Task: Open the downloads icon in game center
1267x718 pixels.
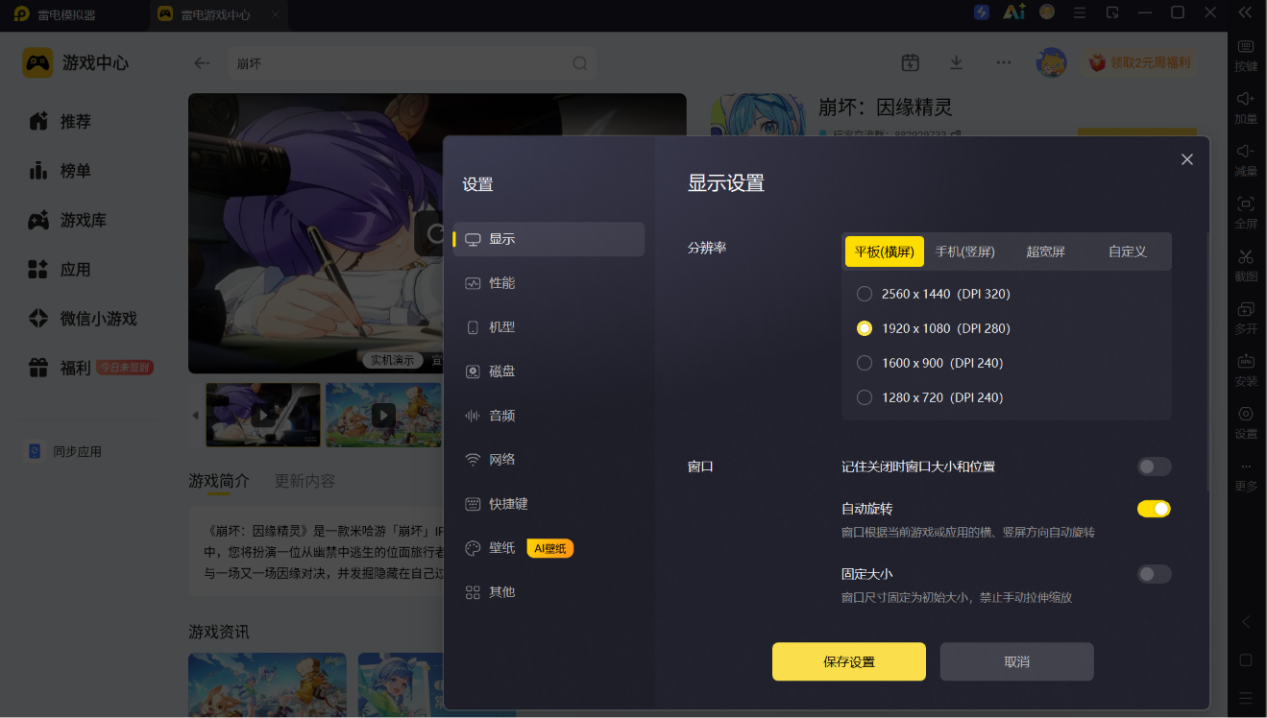Action: [x=956, y=62]
